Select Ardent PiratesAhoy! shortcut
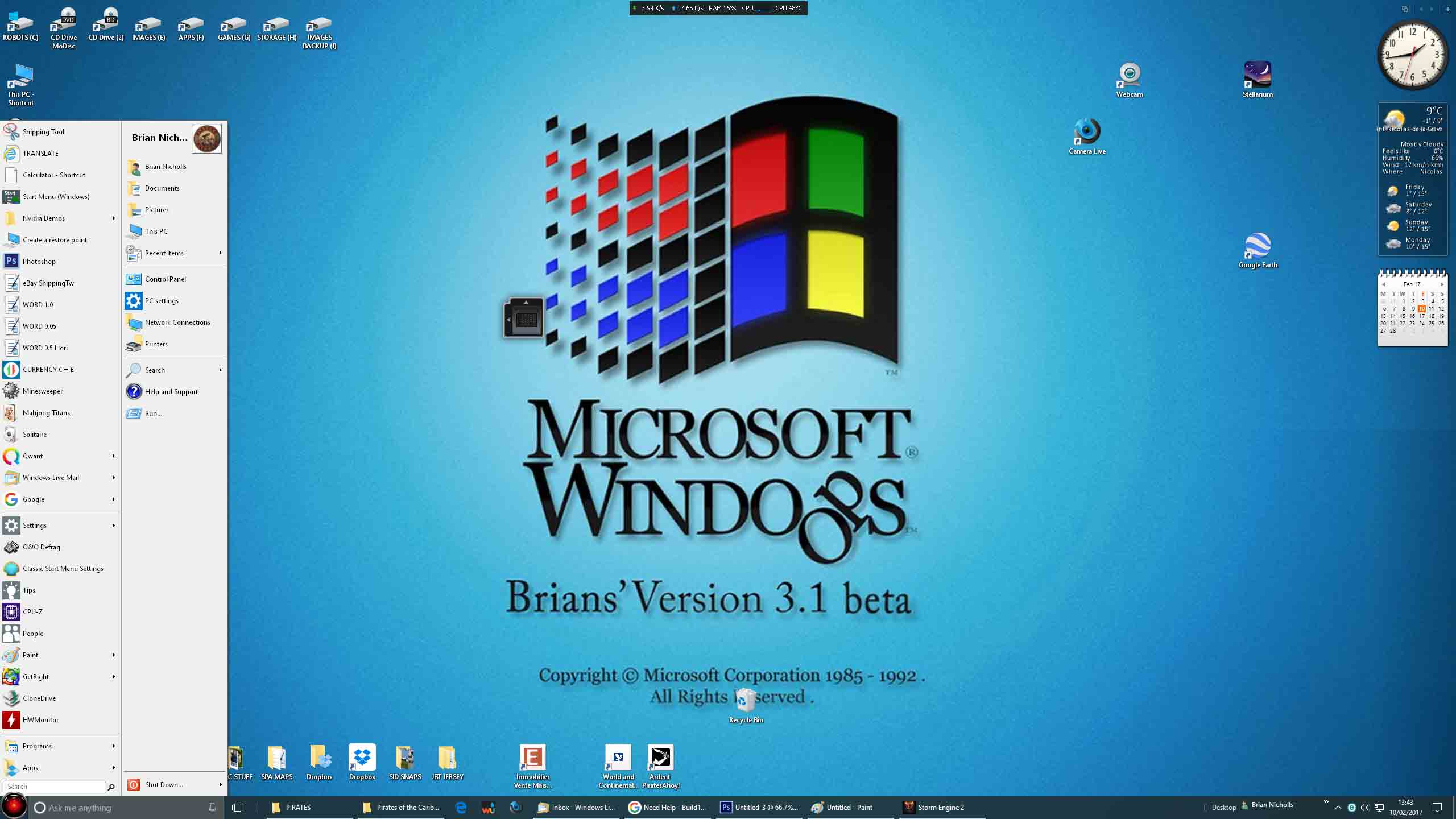 click(660, 766)
